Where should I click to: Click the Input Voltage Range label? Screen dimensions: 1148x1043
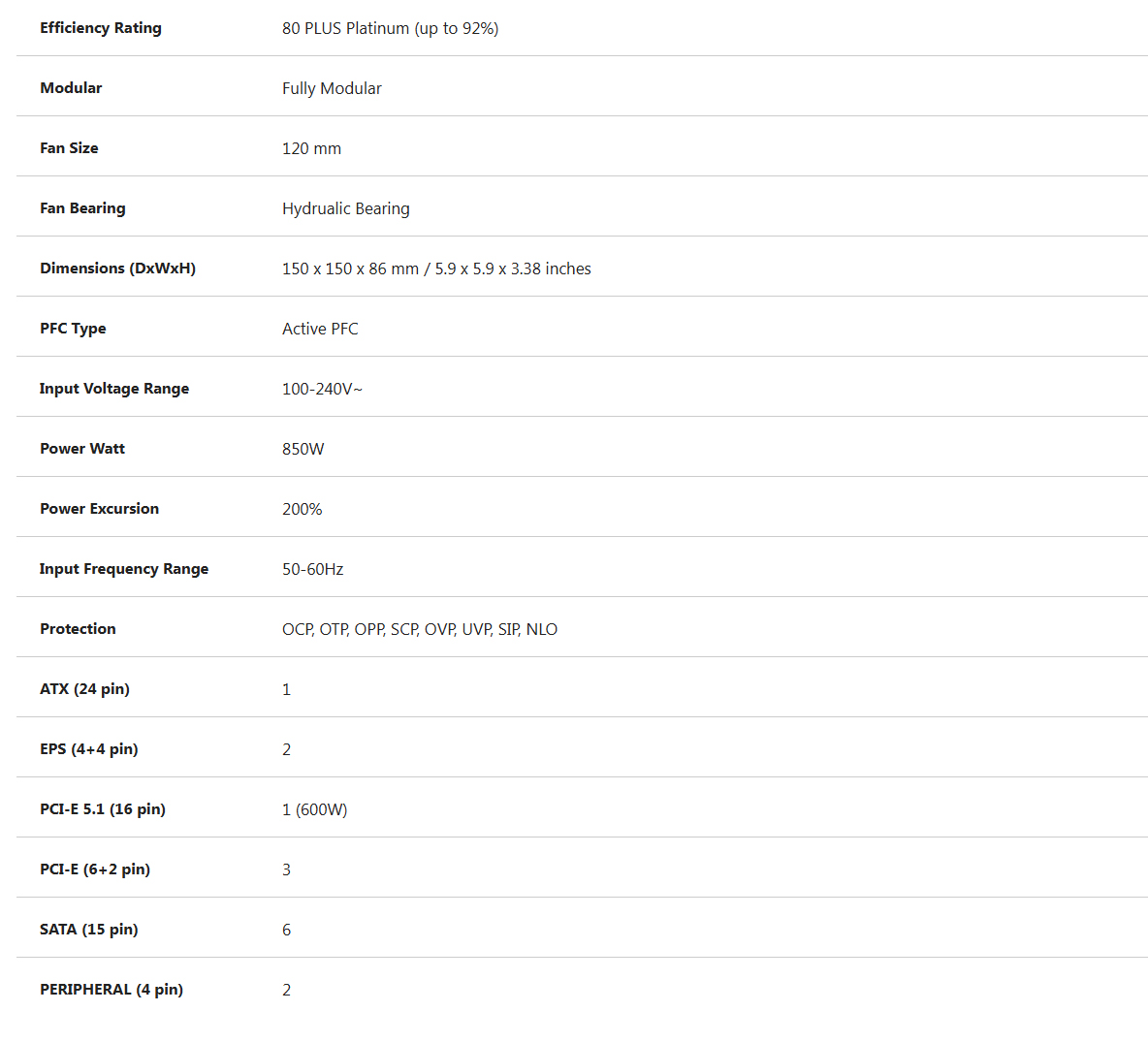tap(114, 389)
